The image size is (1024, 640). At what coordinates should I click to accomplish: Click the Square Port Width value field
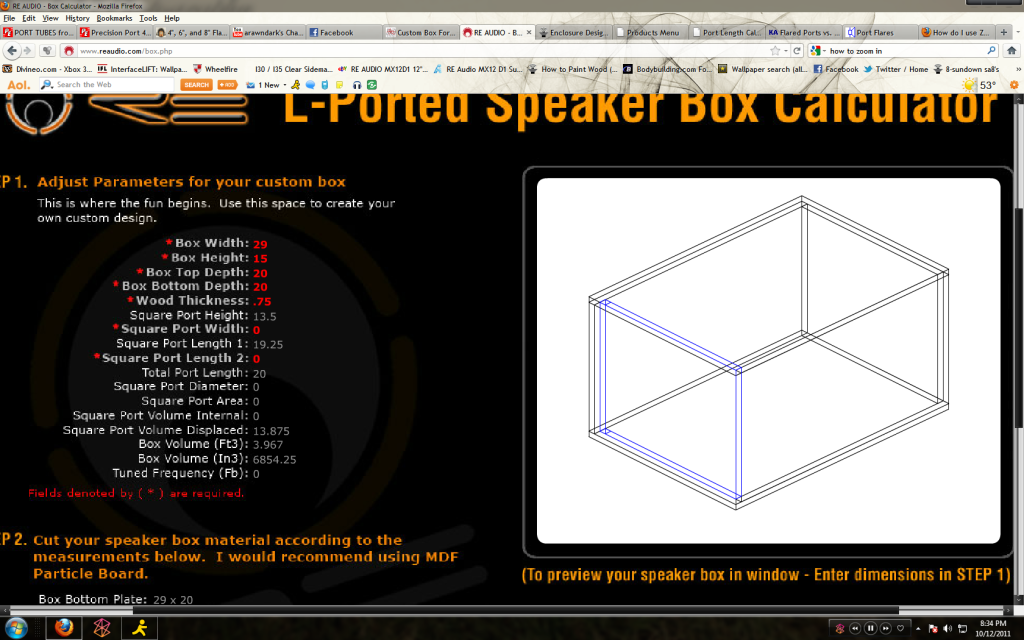pos(257,329)
